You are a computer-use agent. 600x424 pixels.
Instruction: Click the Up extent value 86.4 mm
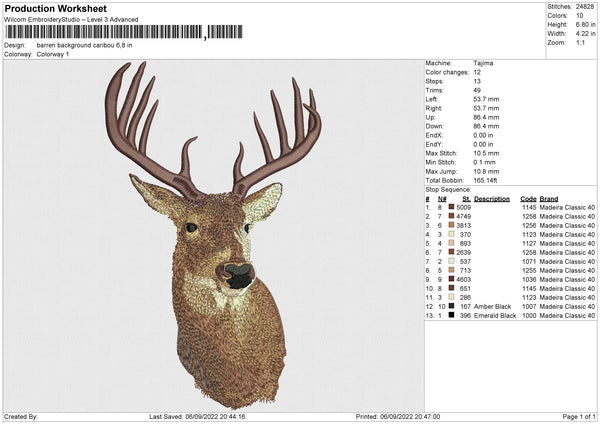pyautogui.click(x=486, y=117)
